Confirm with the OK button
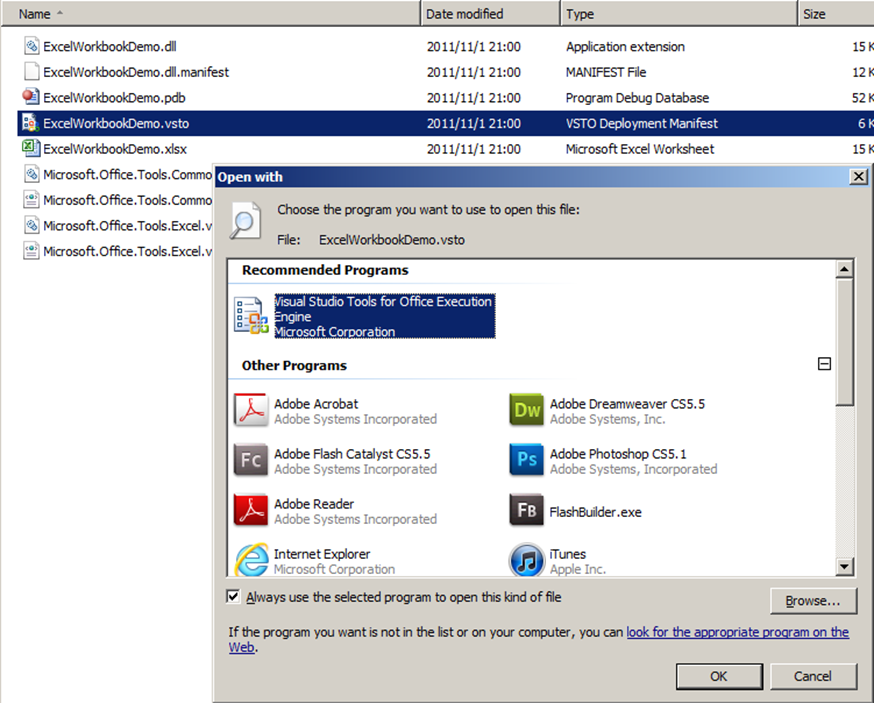 coord(719,676)
